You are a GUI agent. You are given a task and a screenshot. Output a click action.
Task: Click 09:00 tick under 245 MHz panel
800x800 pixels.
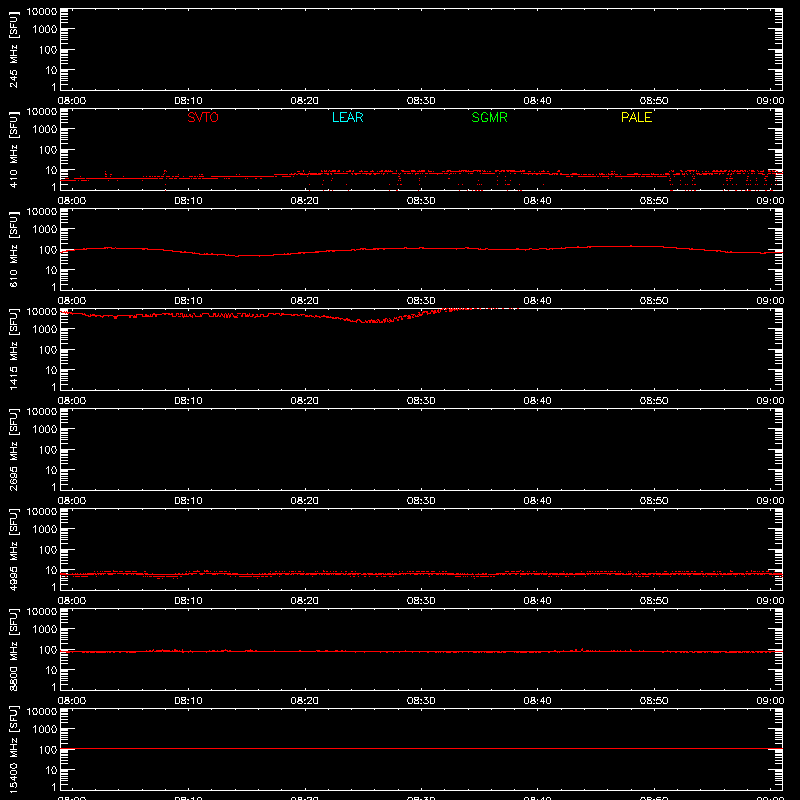[770, 101]
